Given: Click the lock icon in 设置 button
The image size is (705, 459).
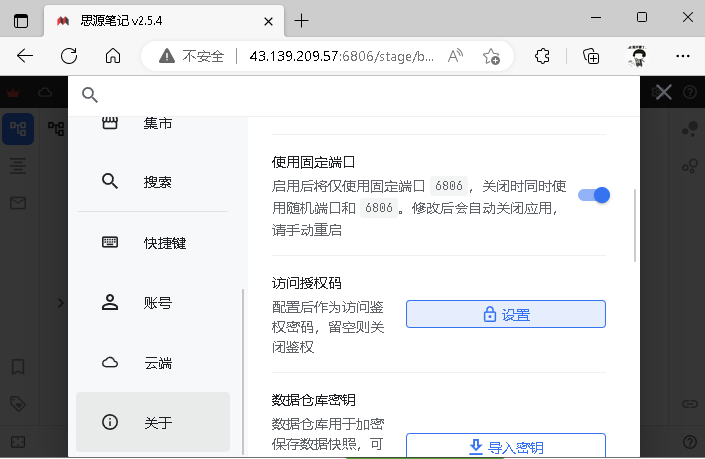Looking at the screenshot, I should pyautogui.click(x=490, y=314).
